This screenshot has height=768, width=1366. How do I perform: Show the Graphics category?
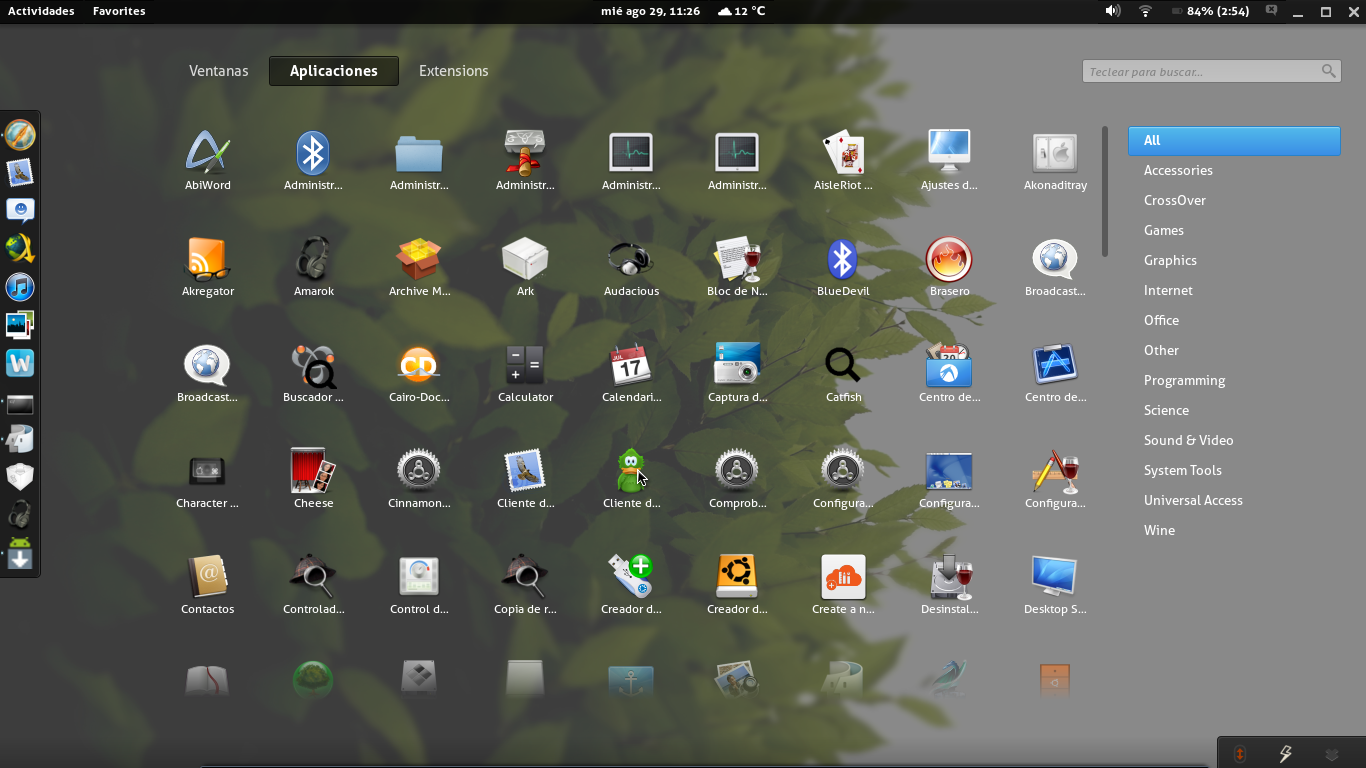coord(1170,260)
